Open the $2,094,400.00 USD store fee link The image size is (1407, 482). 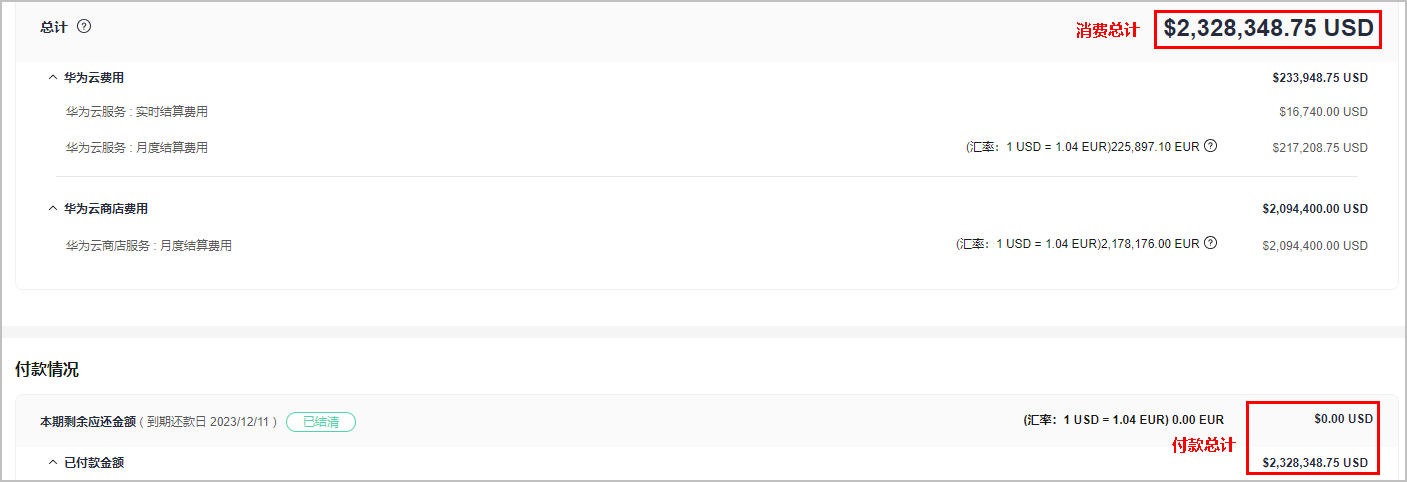[1314, 245]
